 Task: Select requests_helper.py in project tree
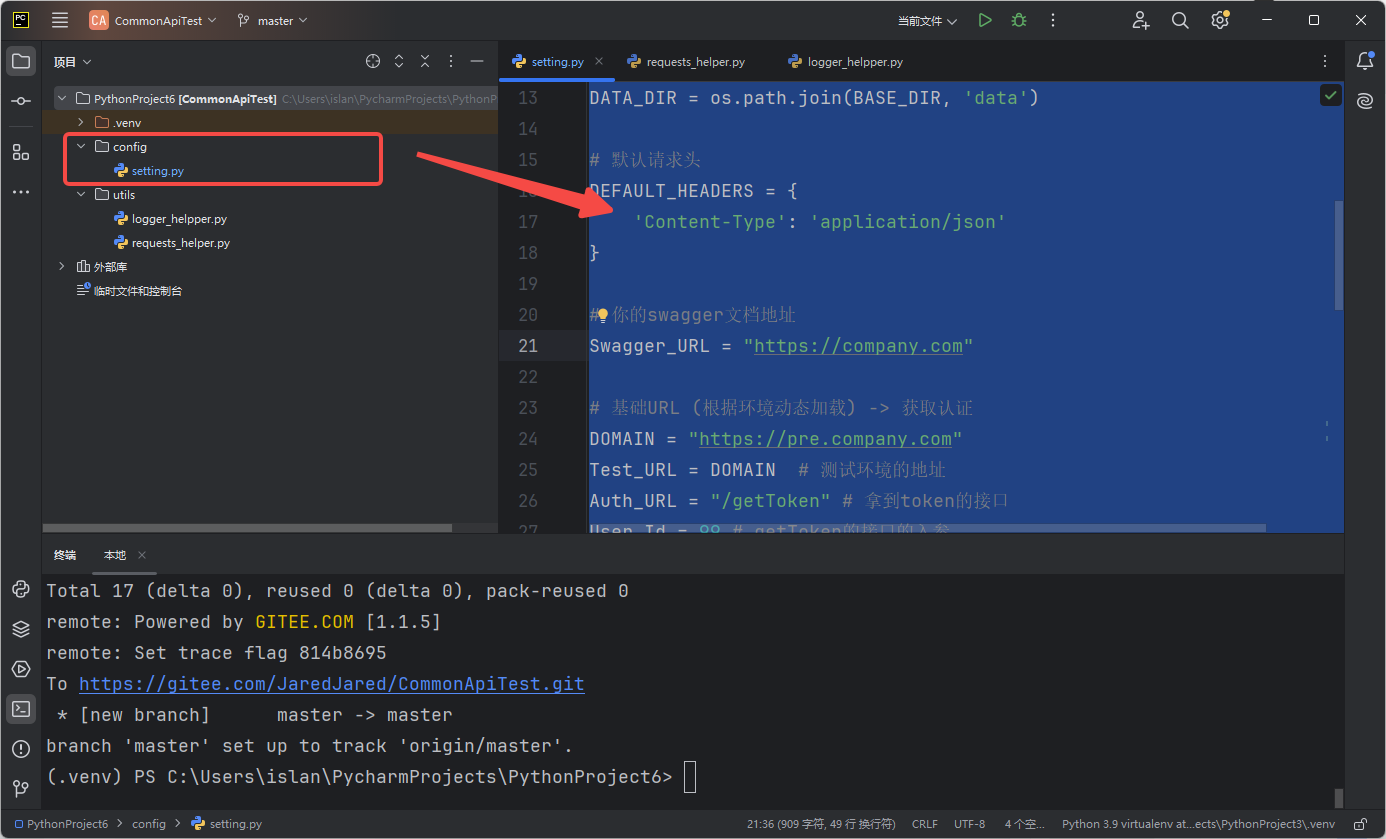180,243
